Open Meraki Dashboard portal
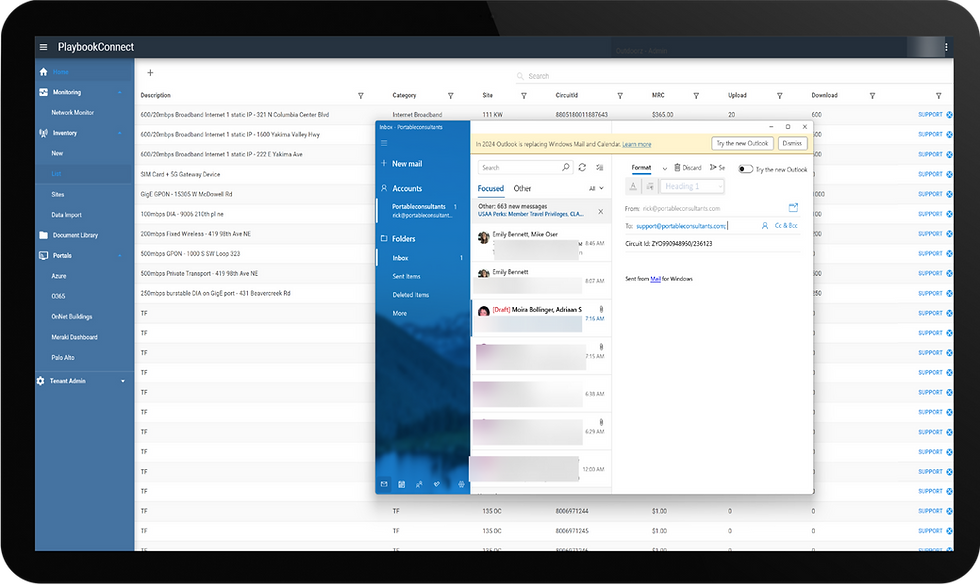 click(x=74, y=337)
